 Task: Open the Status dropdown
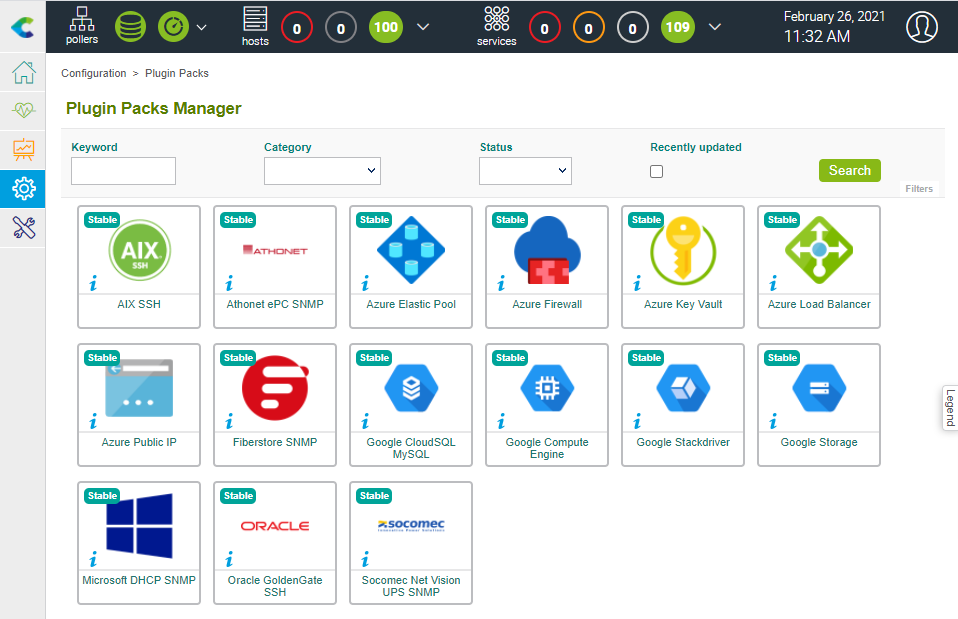525,171
